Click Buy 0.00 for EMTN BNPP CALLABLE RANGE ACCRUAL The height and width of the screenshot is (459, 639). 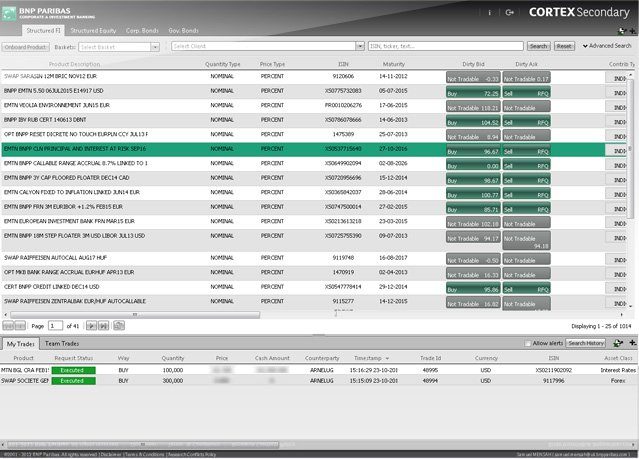[473, 164]
